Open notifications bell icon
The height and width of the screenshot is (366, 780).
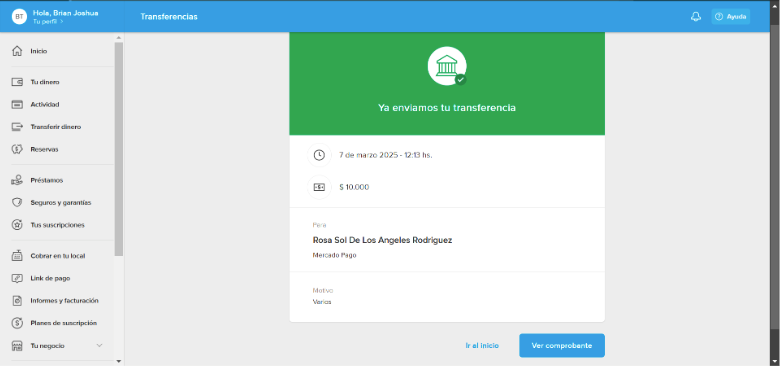696,16
